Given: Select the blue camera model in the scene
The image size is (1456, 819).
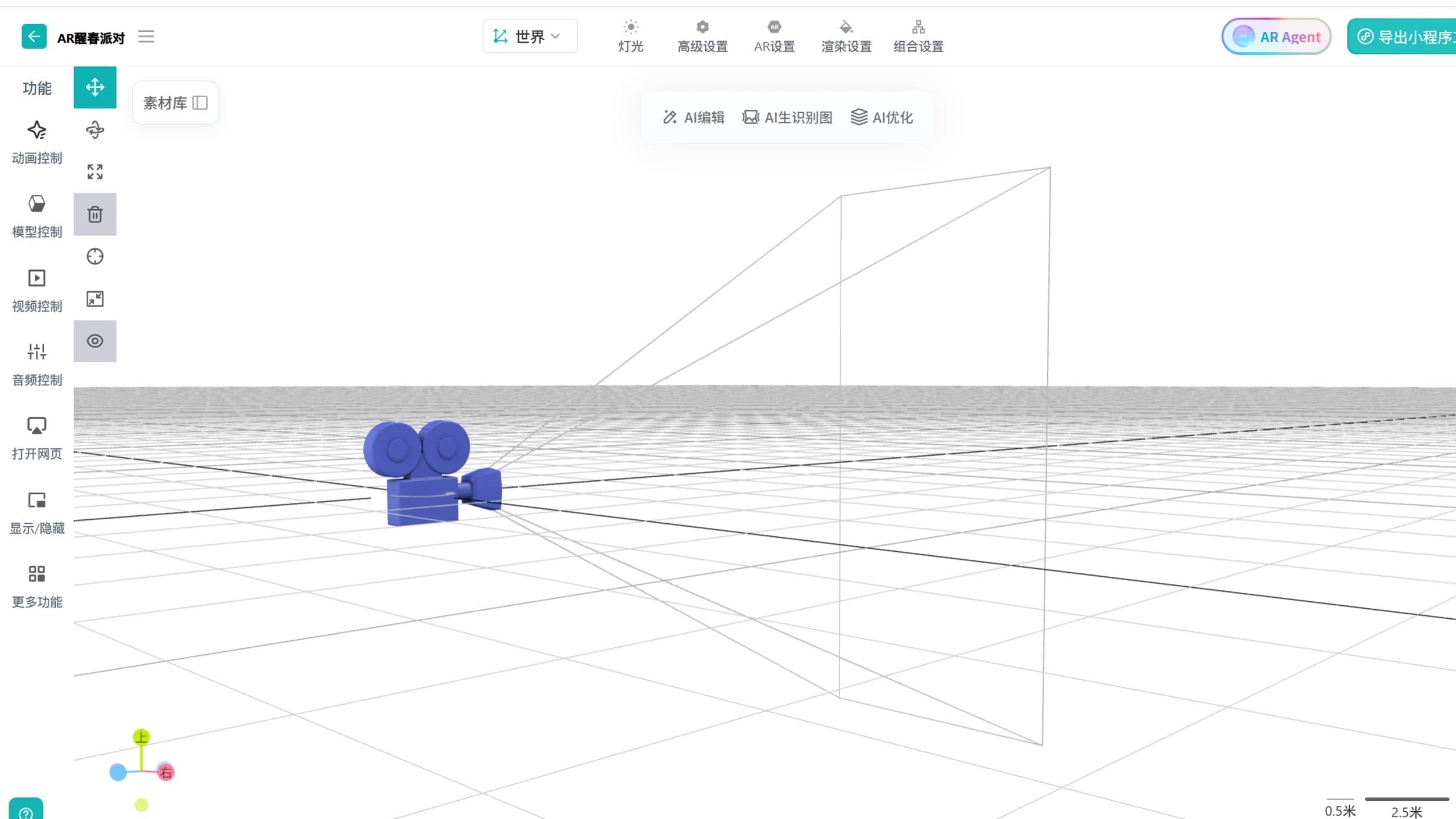Looking at the screenshot, I should (x=432, y=473).
